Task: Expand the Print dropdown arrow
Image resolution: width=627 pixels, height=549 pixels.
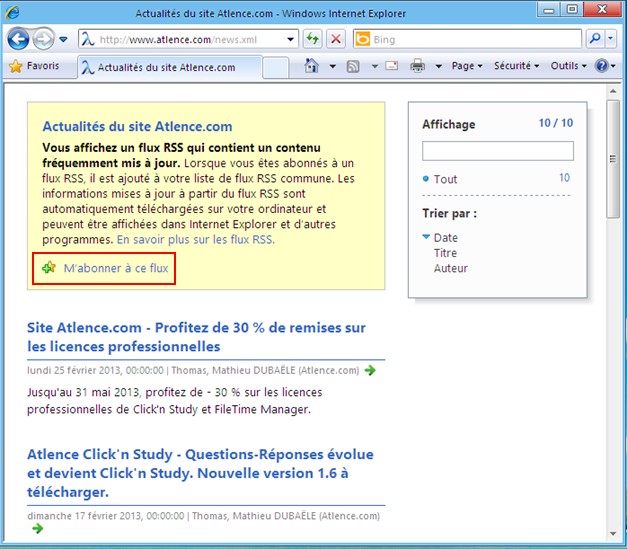Action: click(439, 66)
